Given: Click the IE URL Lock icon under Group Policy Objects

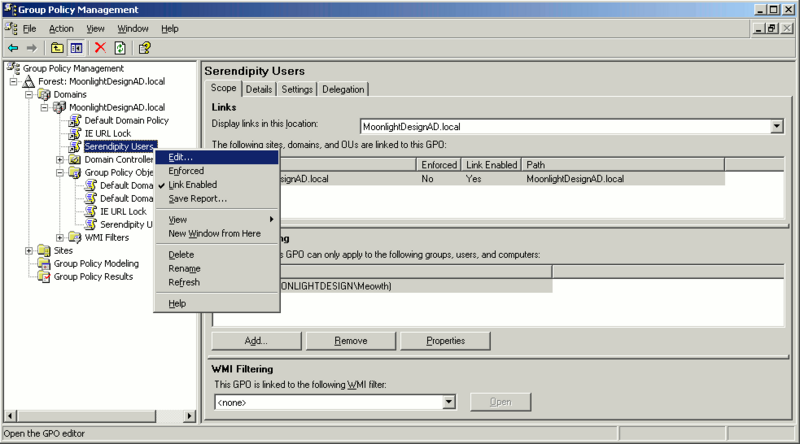Looking at the screenshot, I should click(x=91, y=211).
